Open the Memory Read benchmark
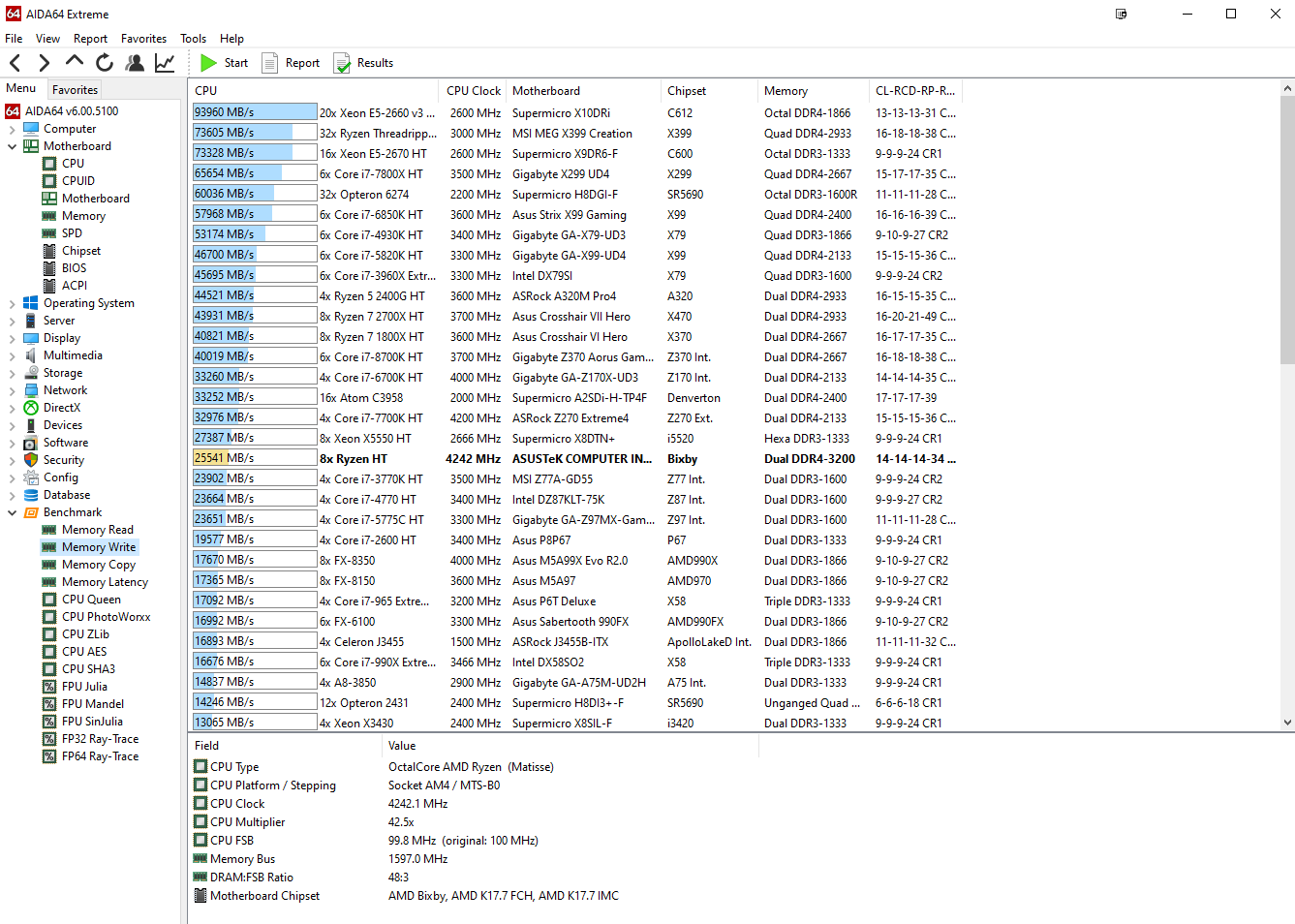Image resolution: width=1295 pixels, height=924 pixels. (98, 530)
